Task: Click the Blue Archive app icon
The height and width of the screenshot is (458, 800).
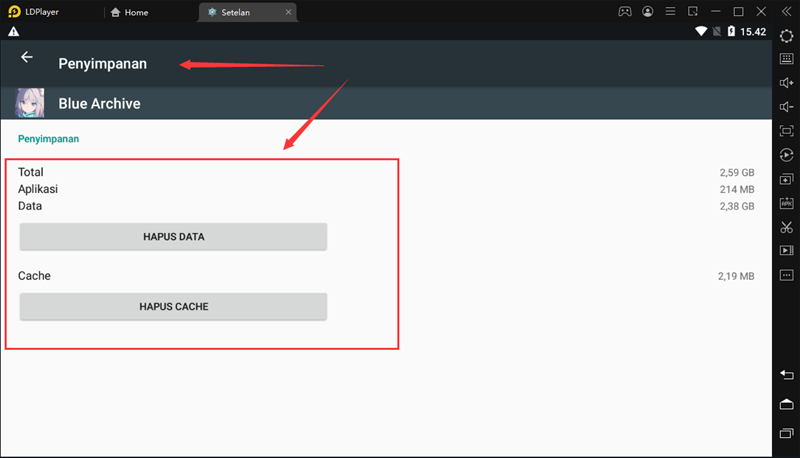Action: 30,103
